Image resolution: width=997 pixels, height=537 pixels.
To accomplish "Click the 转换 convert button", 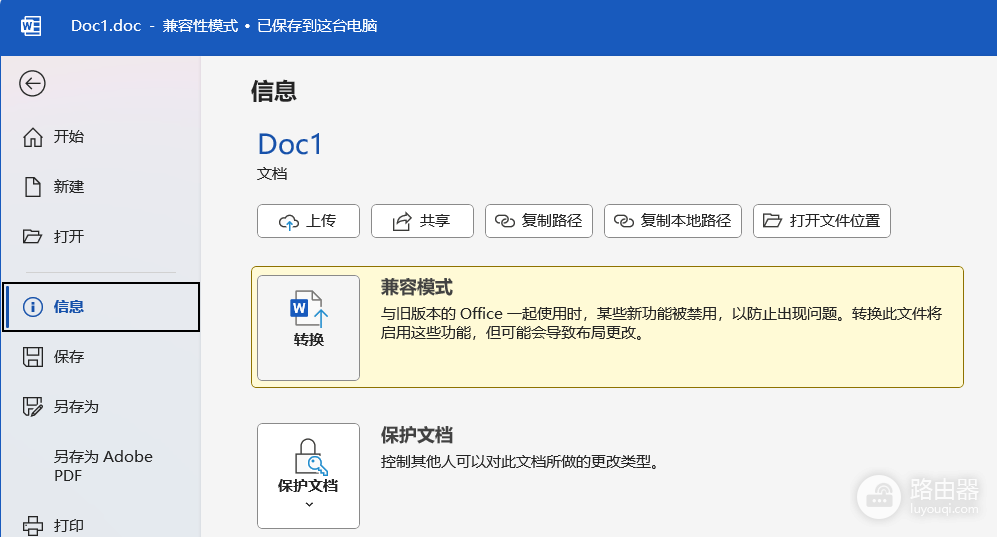I will [x=308, y=328].
